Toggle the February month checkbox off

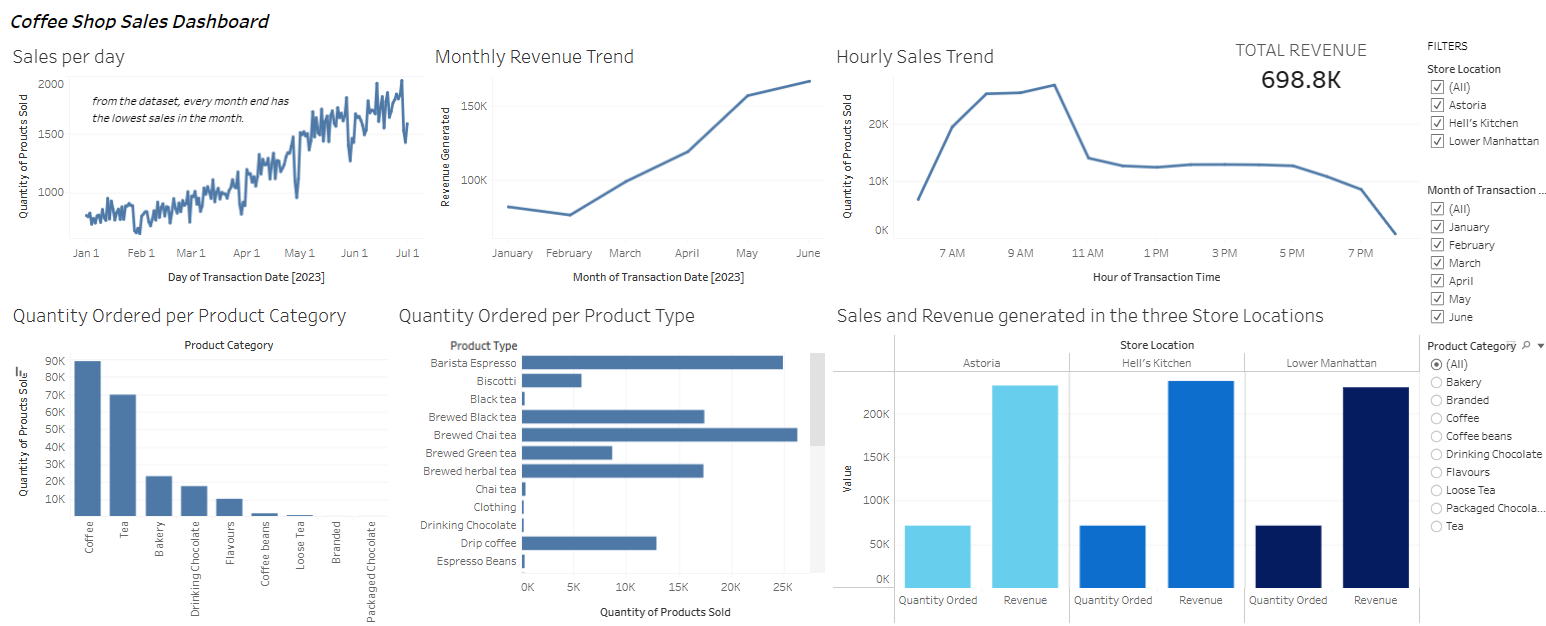coord(1437,244)
